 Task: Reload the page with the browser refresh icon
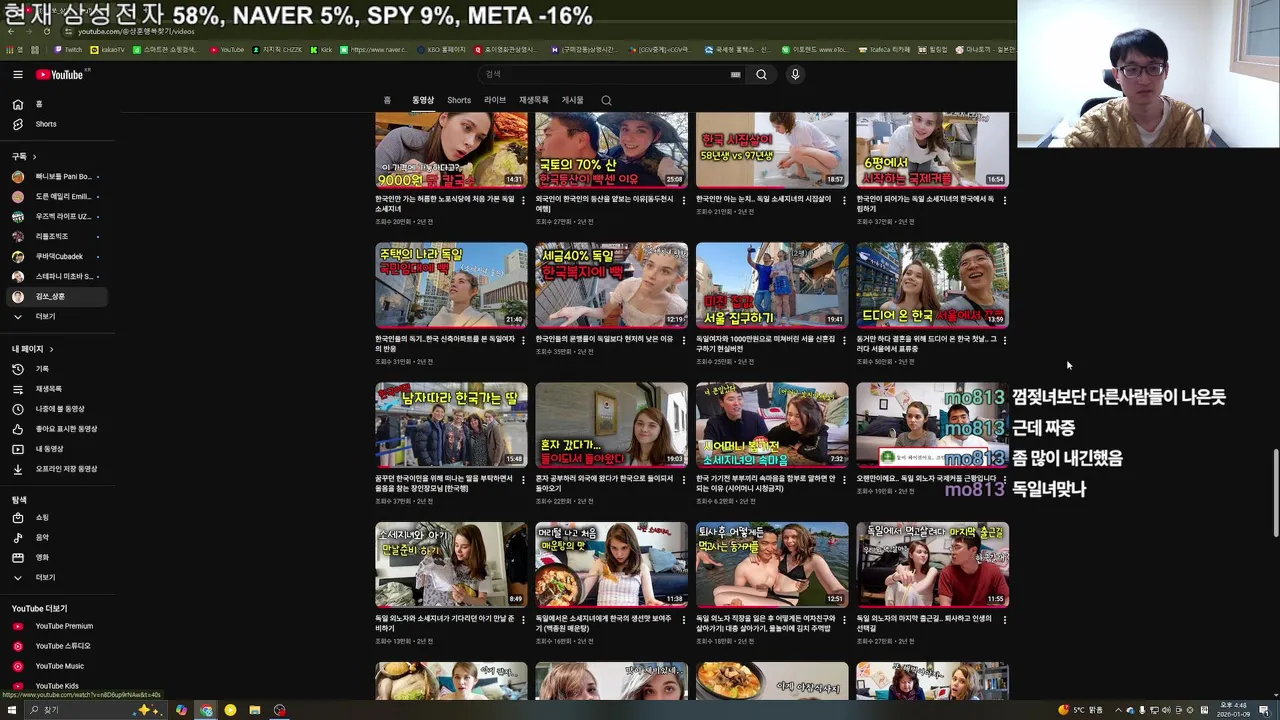[46, 32]
